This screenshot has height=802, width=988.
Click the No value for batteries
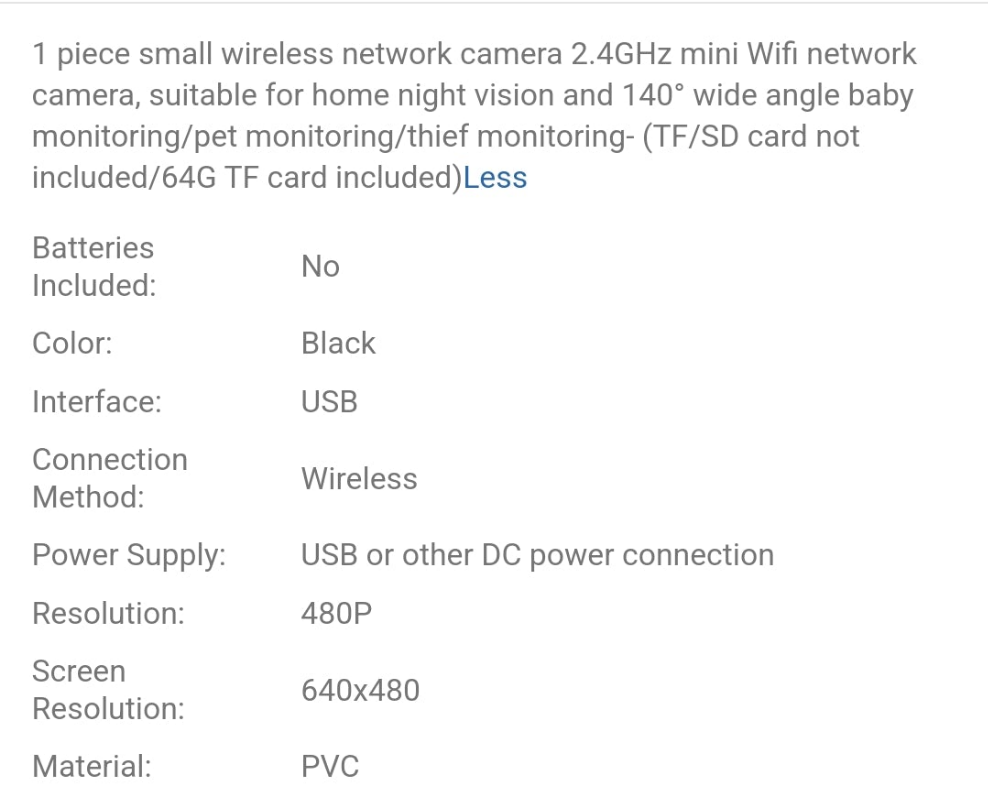pyautogui.click(x=320, y=266)
